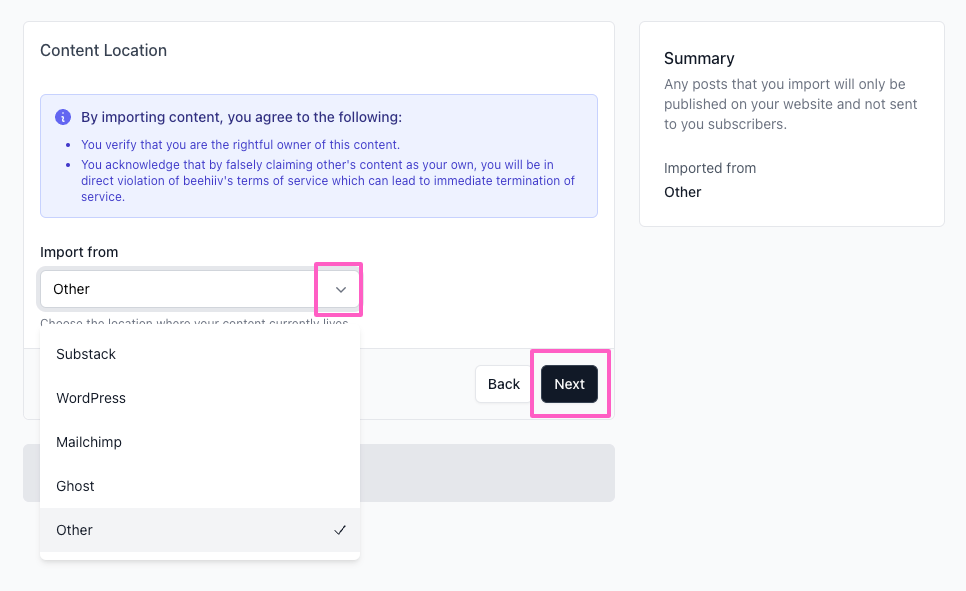Click the Import from field label
This screenshot has width=966, height=591.
click(79, 252)
